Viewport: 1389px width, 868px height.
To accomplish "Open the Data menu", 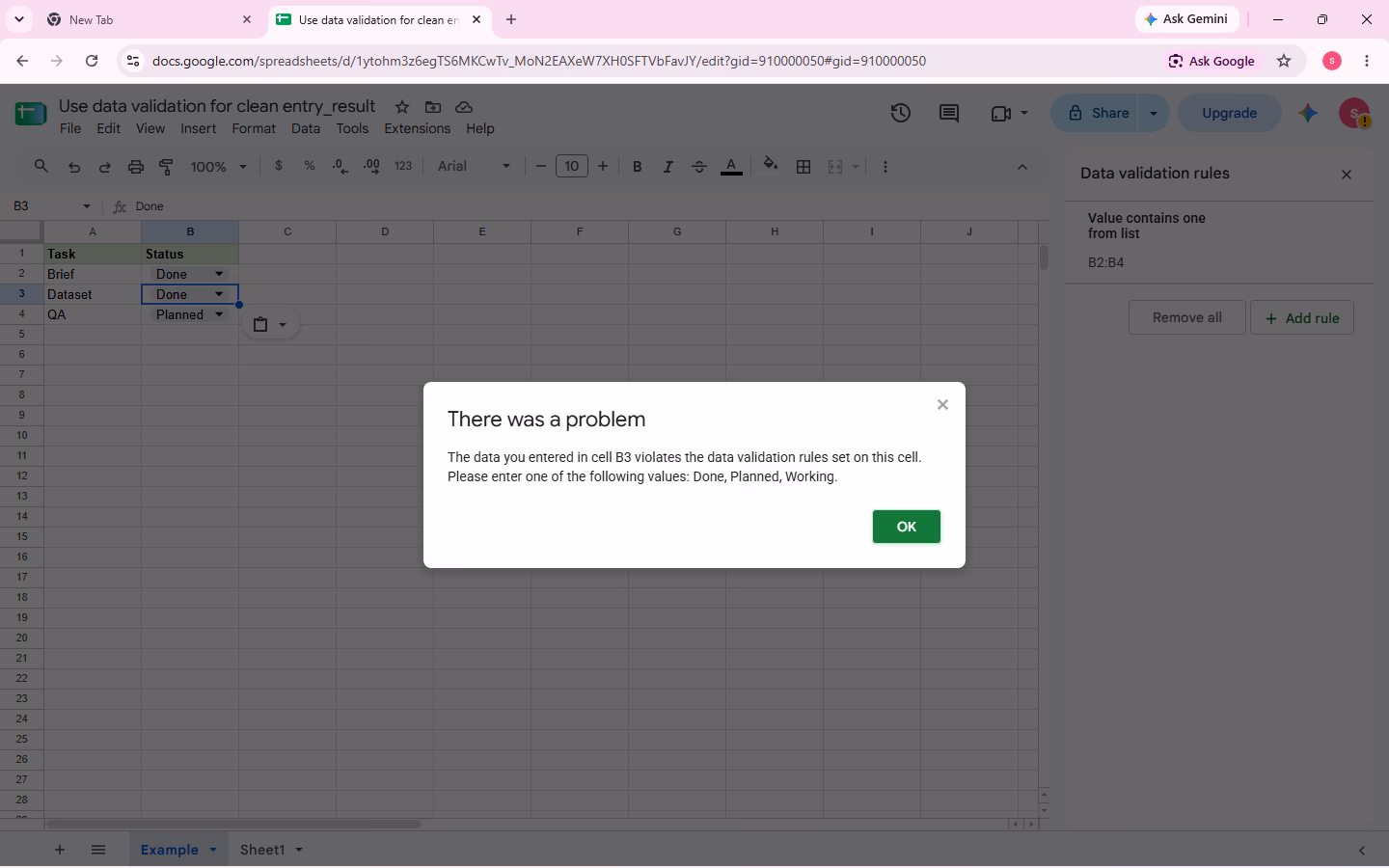I will pos(306,128).
